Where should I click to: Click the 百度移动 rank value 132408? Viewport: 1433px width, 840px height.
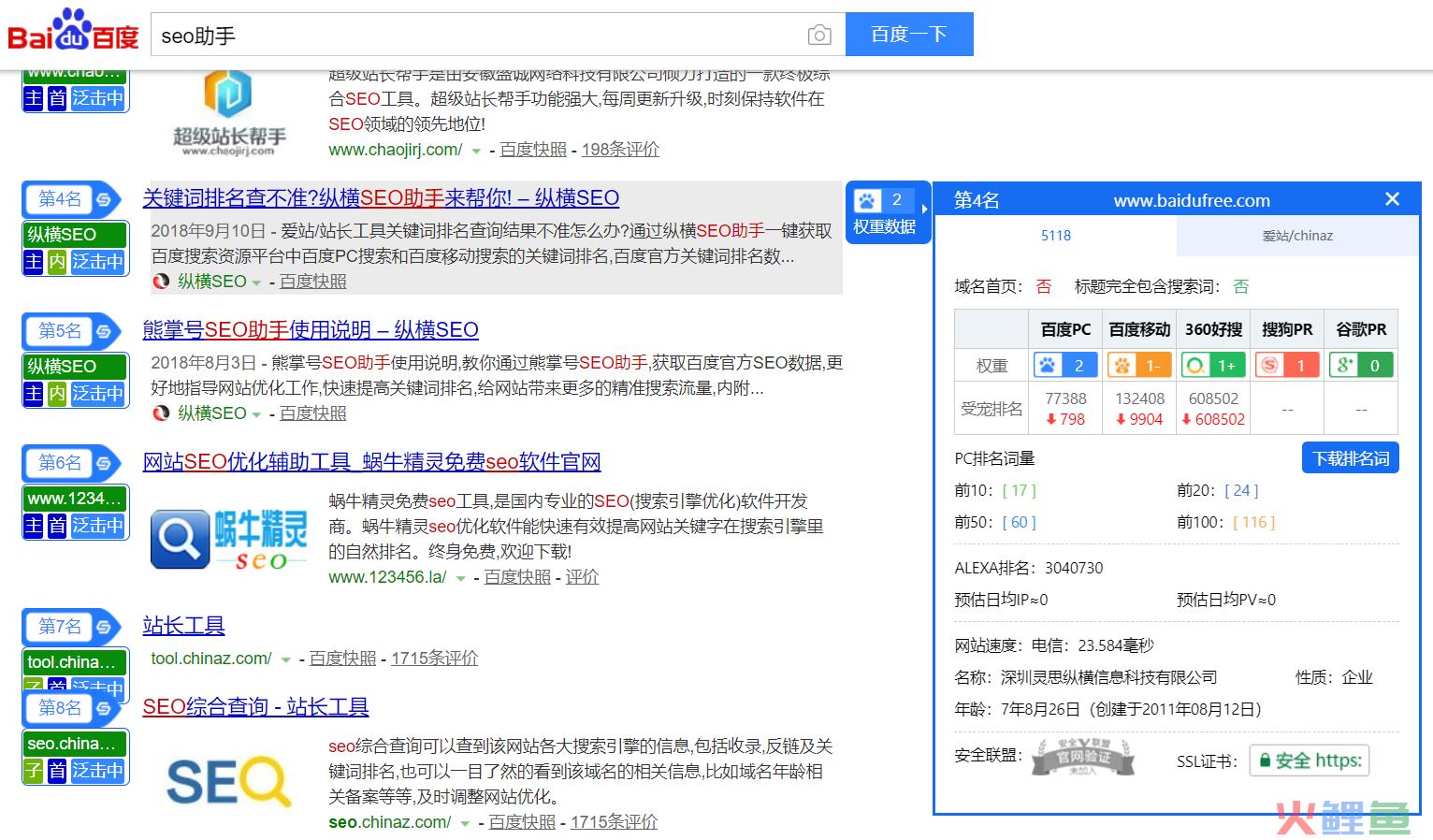(x=1139, y=398)
